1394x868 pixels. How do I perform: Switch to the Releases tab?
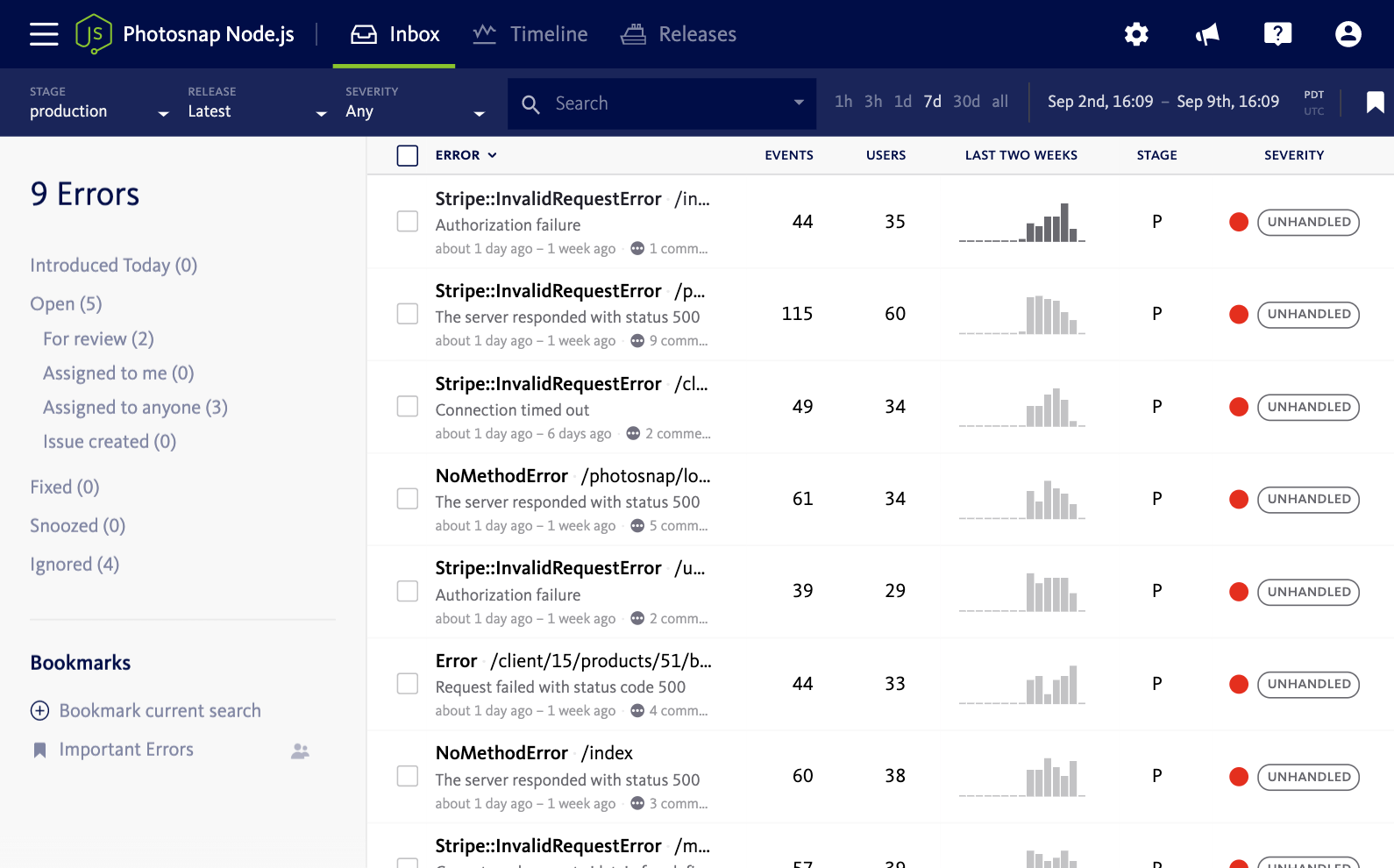coord(679,34)
